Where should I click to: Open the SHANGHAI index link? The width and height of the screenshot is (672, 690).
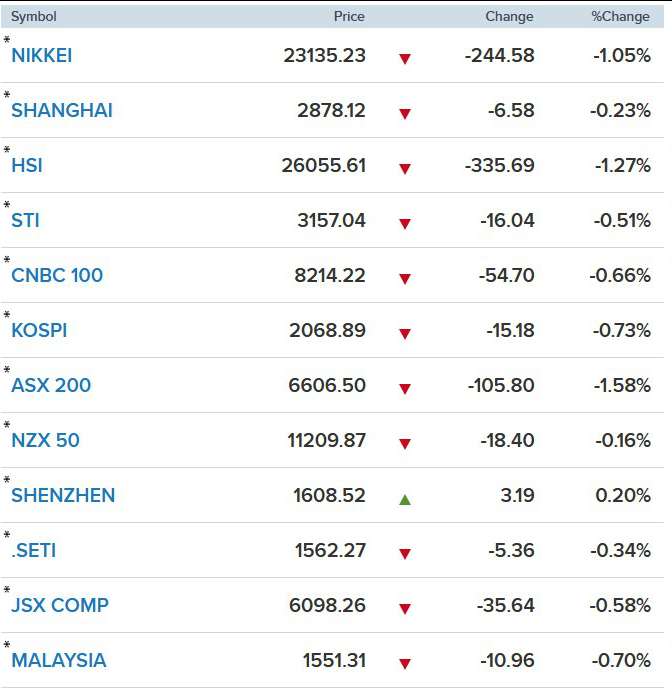click(x=62, y=110)
